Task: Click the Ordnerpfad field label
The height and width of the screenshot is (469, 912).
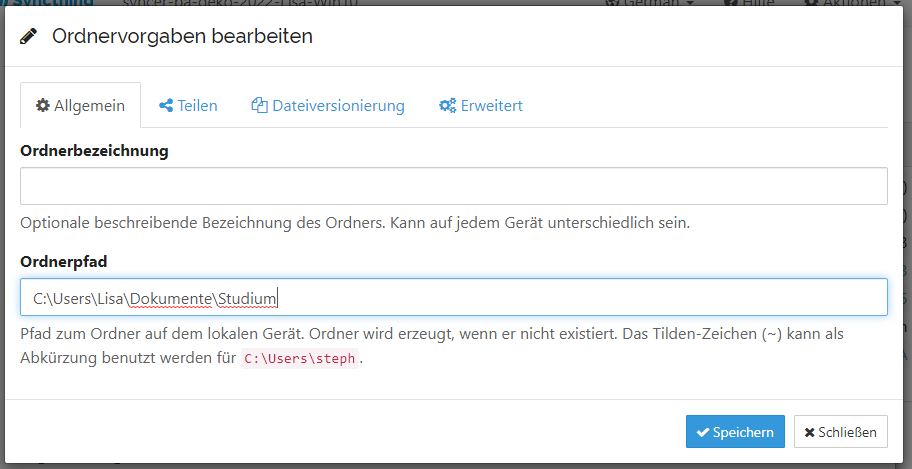Action: coord(63,260)
